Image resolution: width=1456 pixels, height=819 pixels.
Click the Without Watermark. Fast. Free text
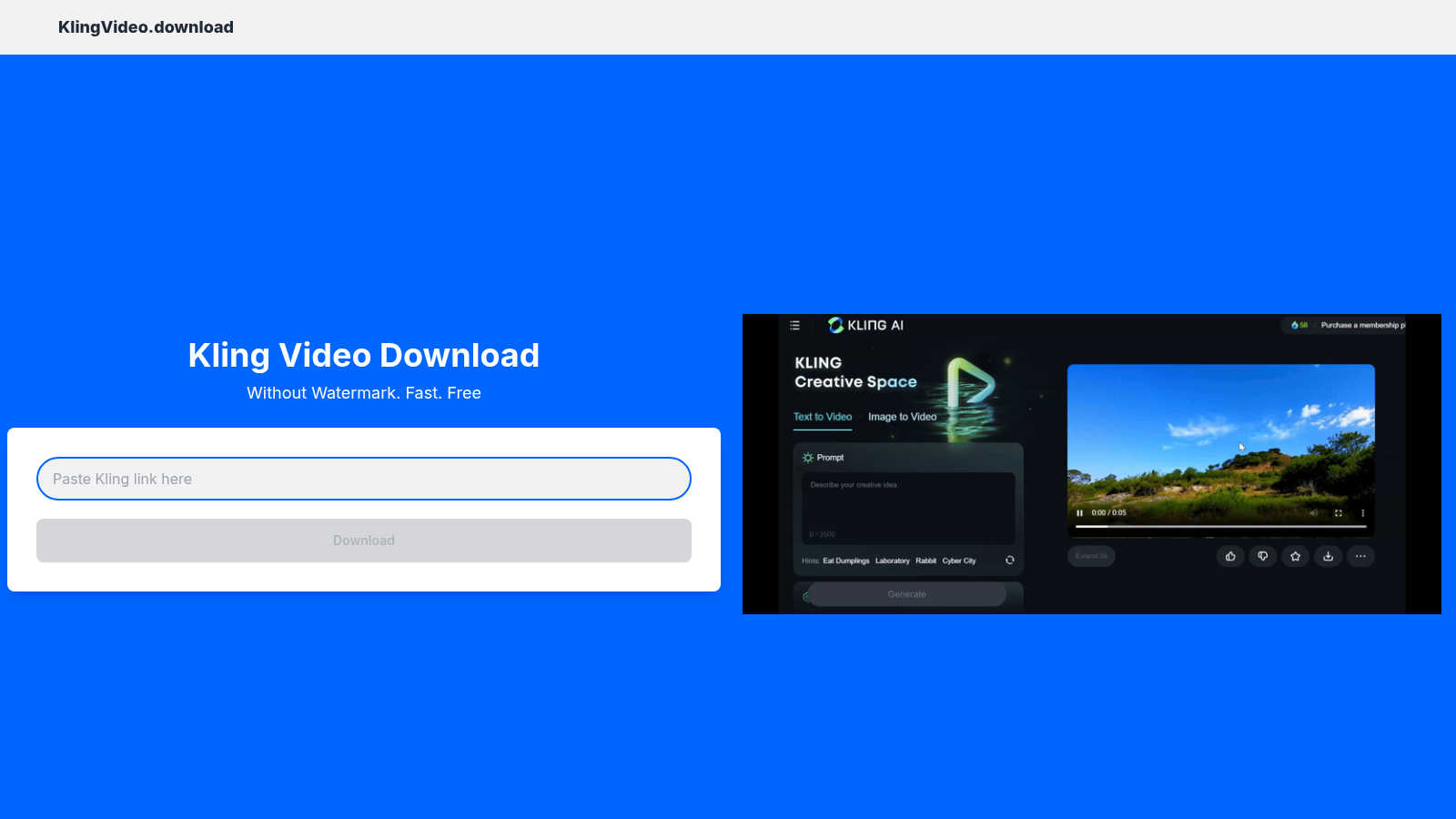click(x=364, y=393)
